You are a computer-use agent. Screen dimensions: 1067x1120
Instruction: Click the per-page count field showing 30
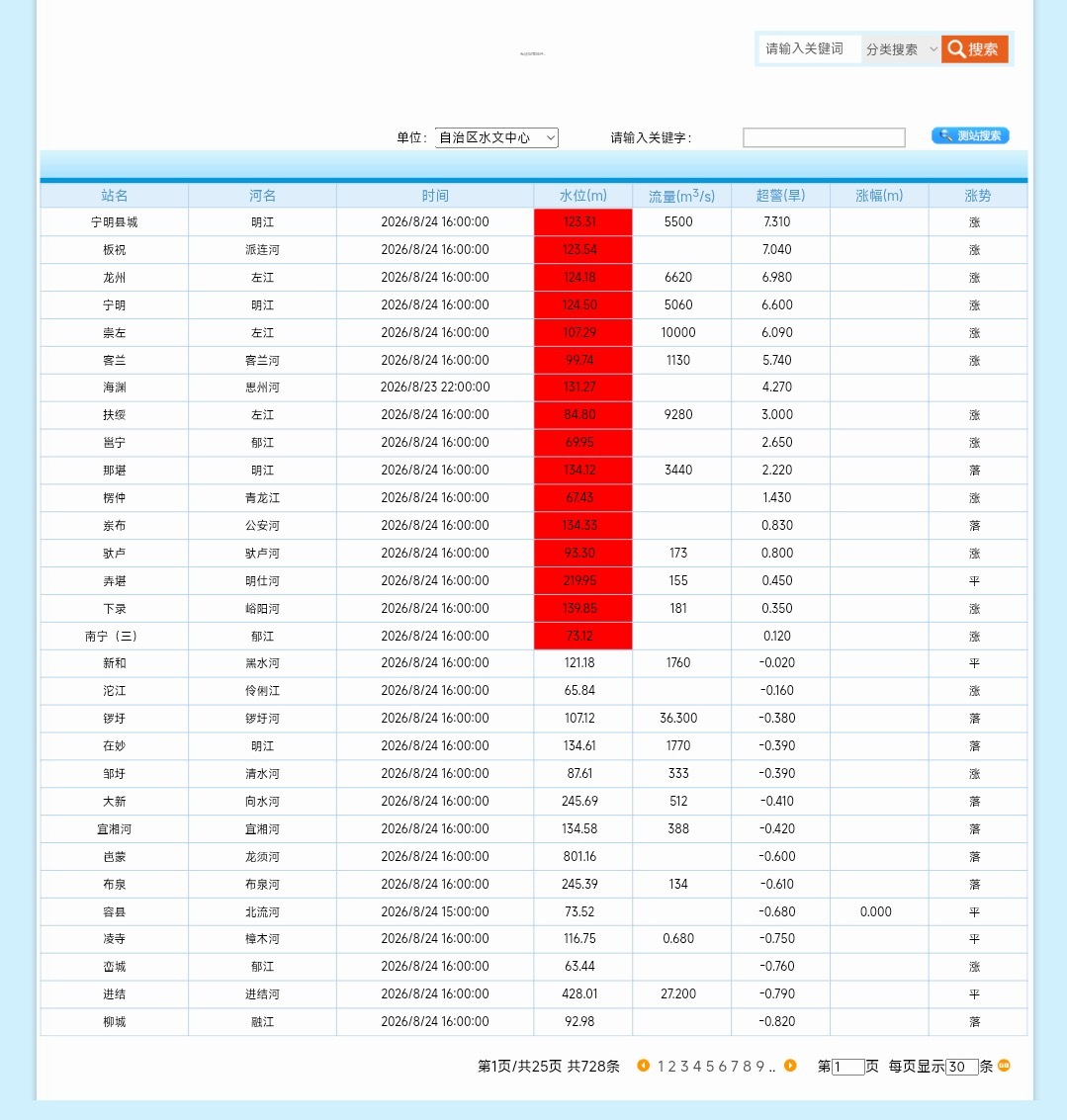tap(962, 1067)
